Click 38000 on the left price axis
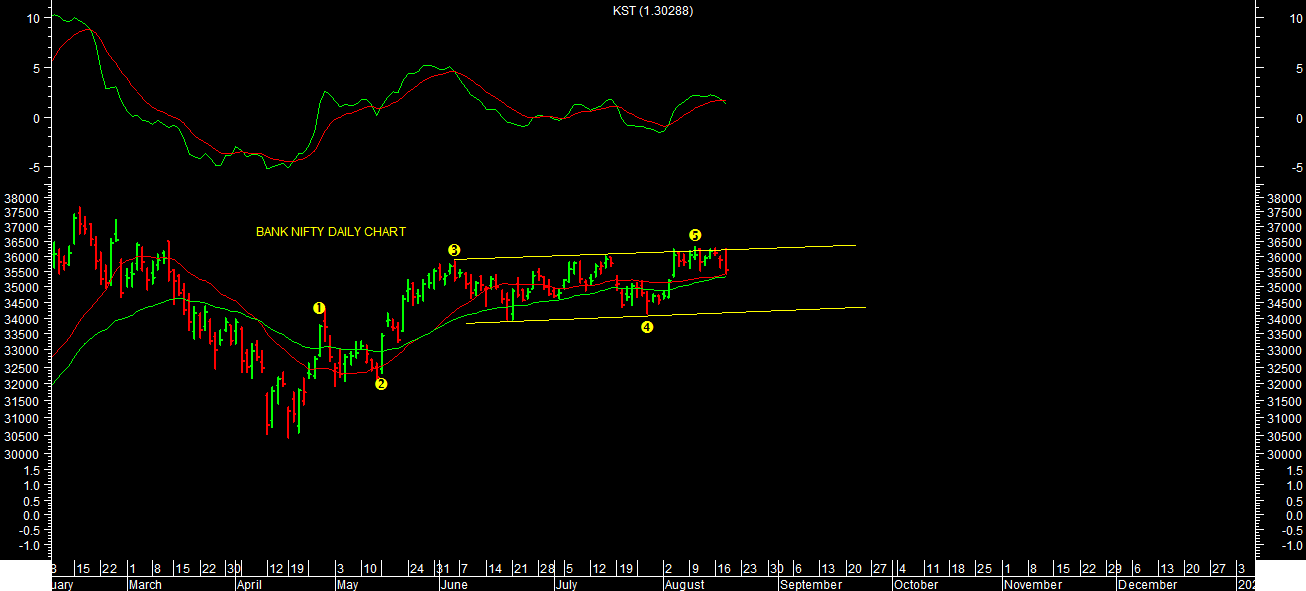 pyautogui.click(x=22, y=199)
